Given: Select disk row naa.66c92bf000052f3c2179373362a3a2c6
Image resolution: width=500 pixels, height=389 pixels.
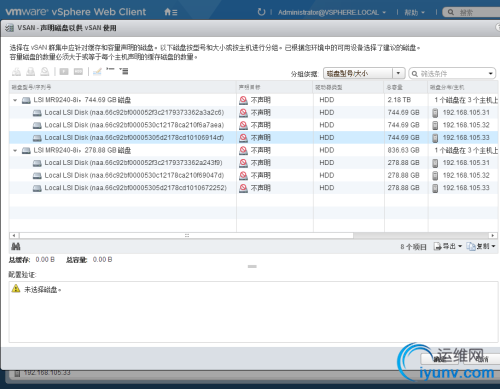Looking at the screenshot, I should pos(253,113).
